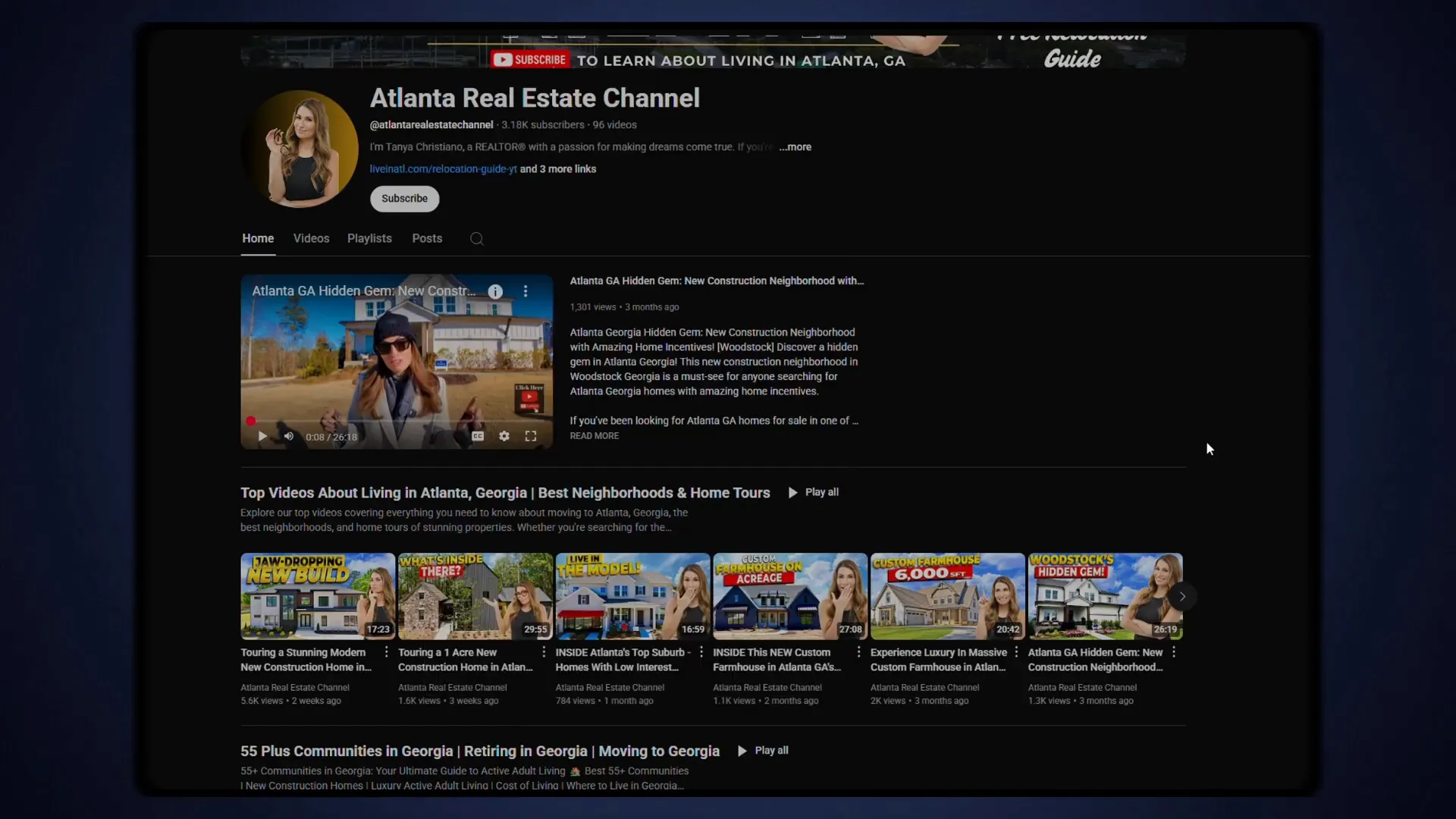
Task: Click the 17:23 duration badge
Action: (378, 629)
